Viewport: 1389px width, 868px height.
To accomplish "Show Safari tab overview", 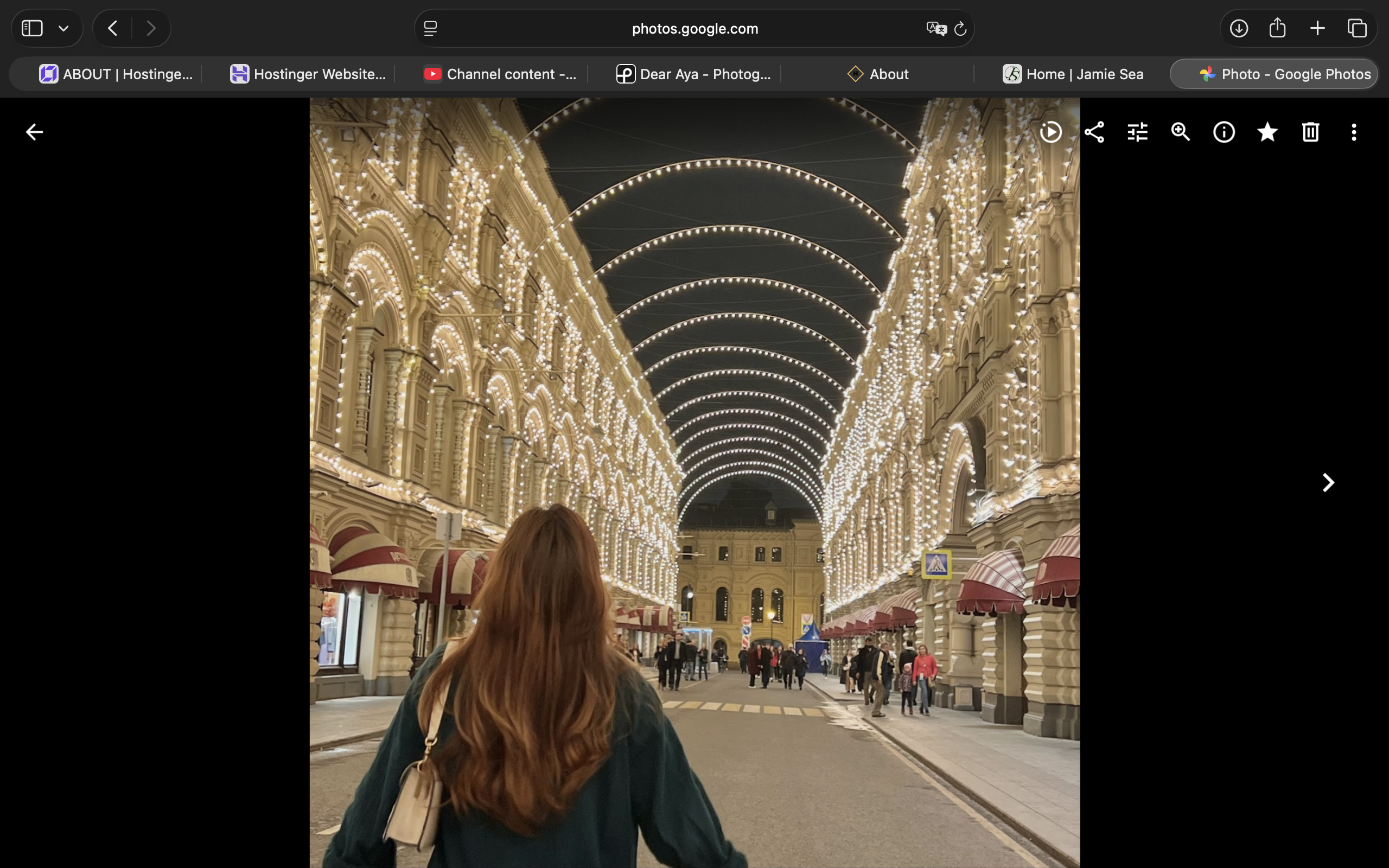I will click(1357, 28).
